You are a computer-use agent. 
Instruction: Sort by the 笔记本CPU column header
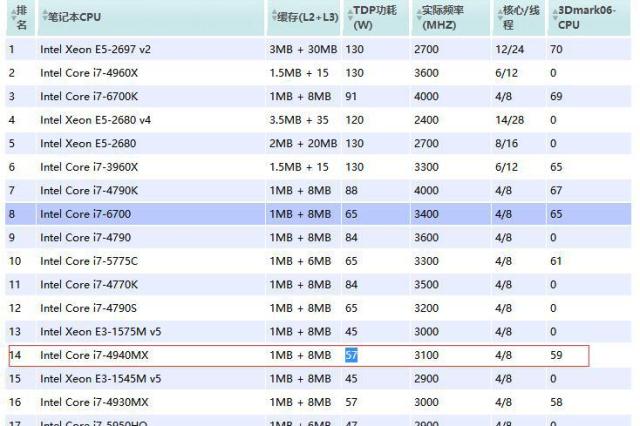point(151,18)
